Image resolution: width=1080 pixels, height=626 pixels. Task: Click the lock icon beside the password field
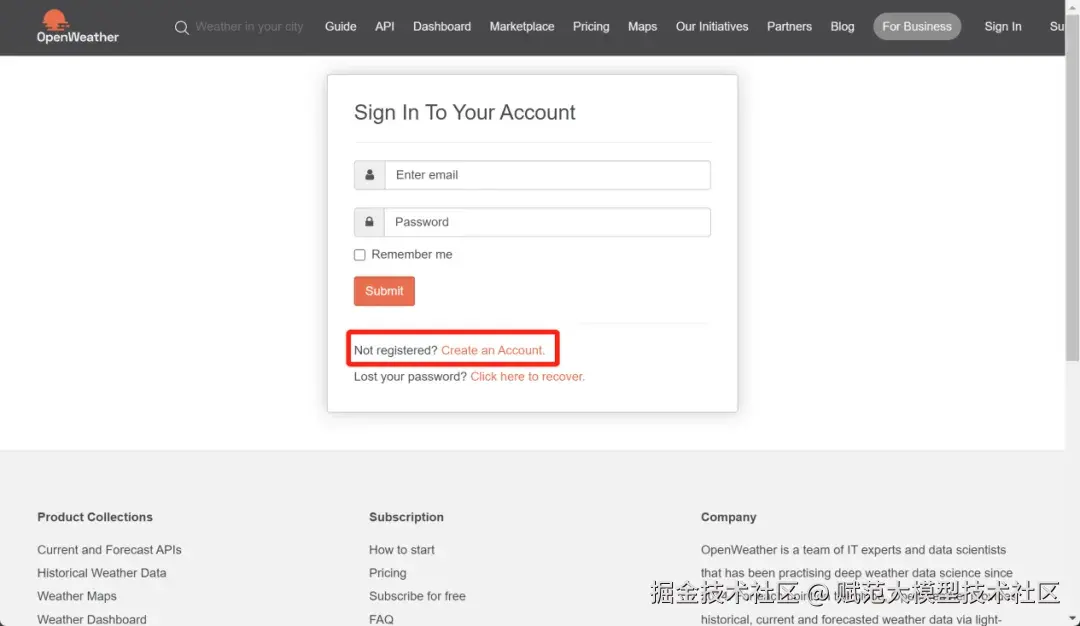click(369, 222)
